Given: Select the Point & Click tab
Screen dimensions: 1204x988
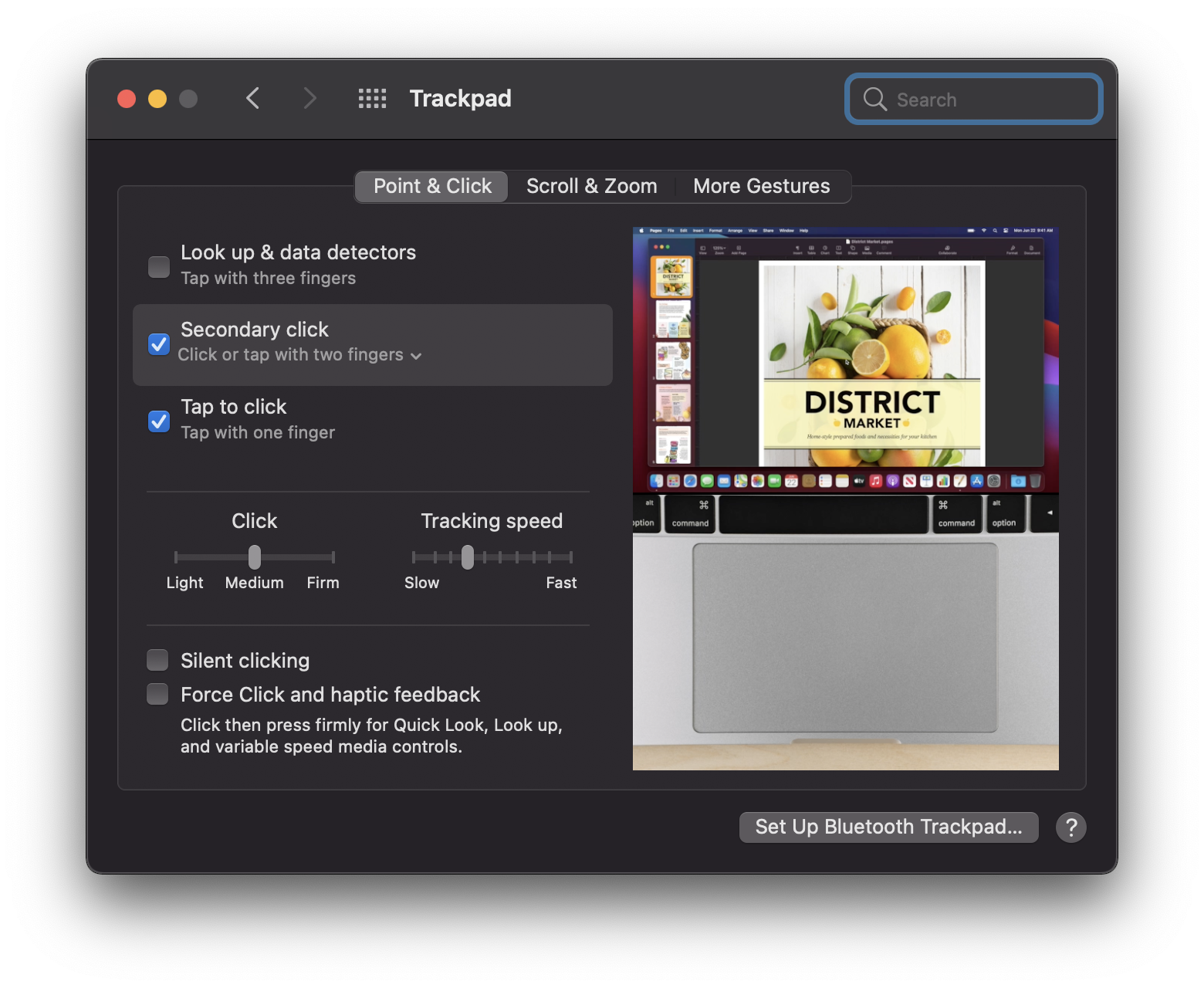Looking at the screenshot, I should coord(432,187).
